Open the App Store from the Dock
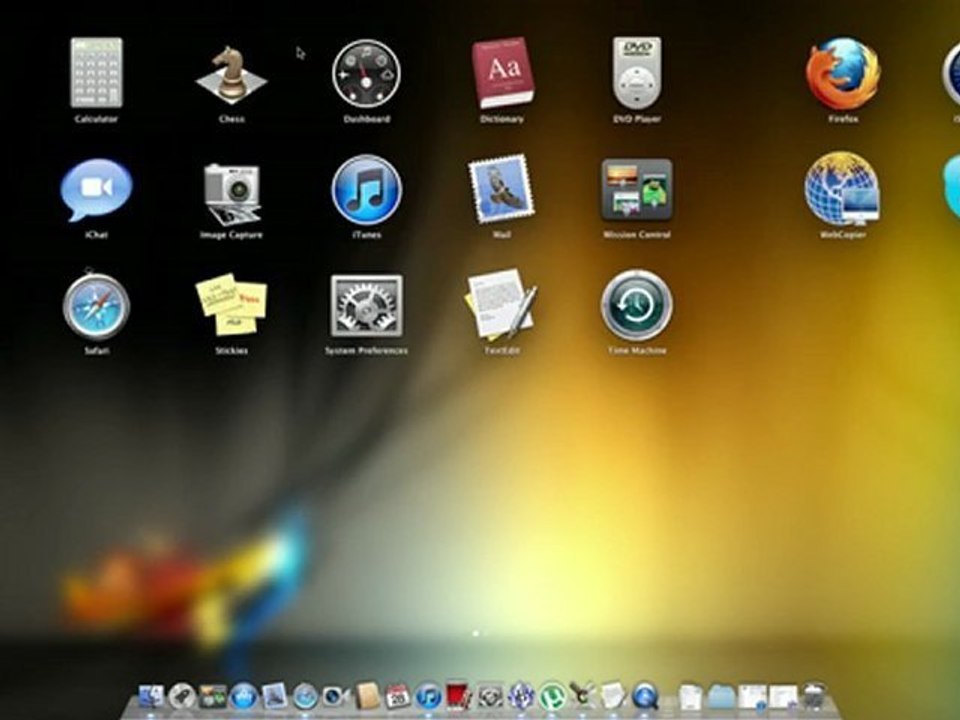 (243, 696)
